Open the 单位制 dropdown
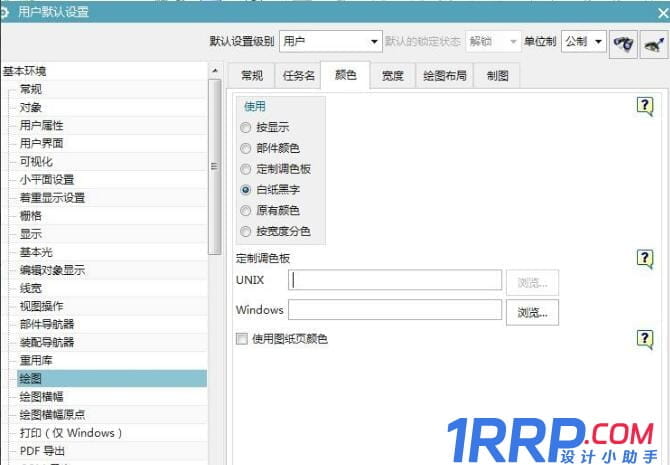The height and width of the screenshot is (465, 670). click(x=584, y=41)
